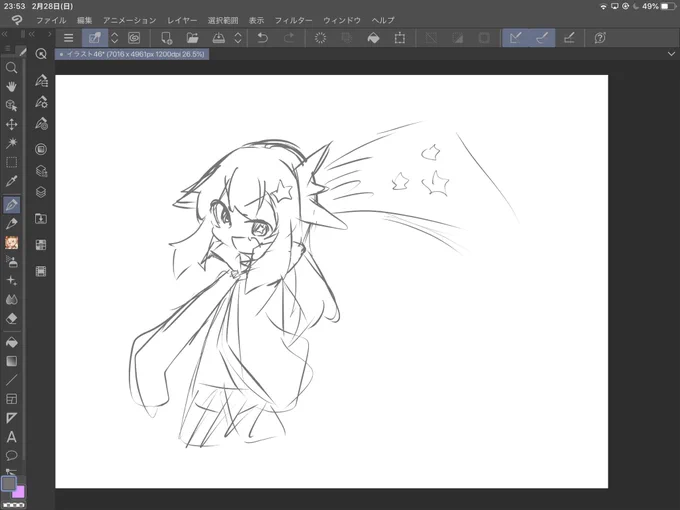Open the Brush Size palette icon
The height and width of the screenshot is (510, 680).
click(x=41, y=124)
